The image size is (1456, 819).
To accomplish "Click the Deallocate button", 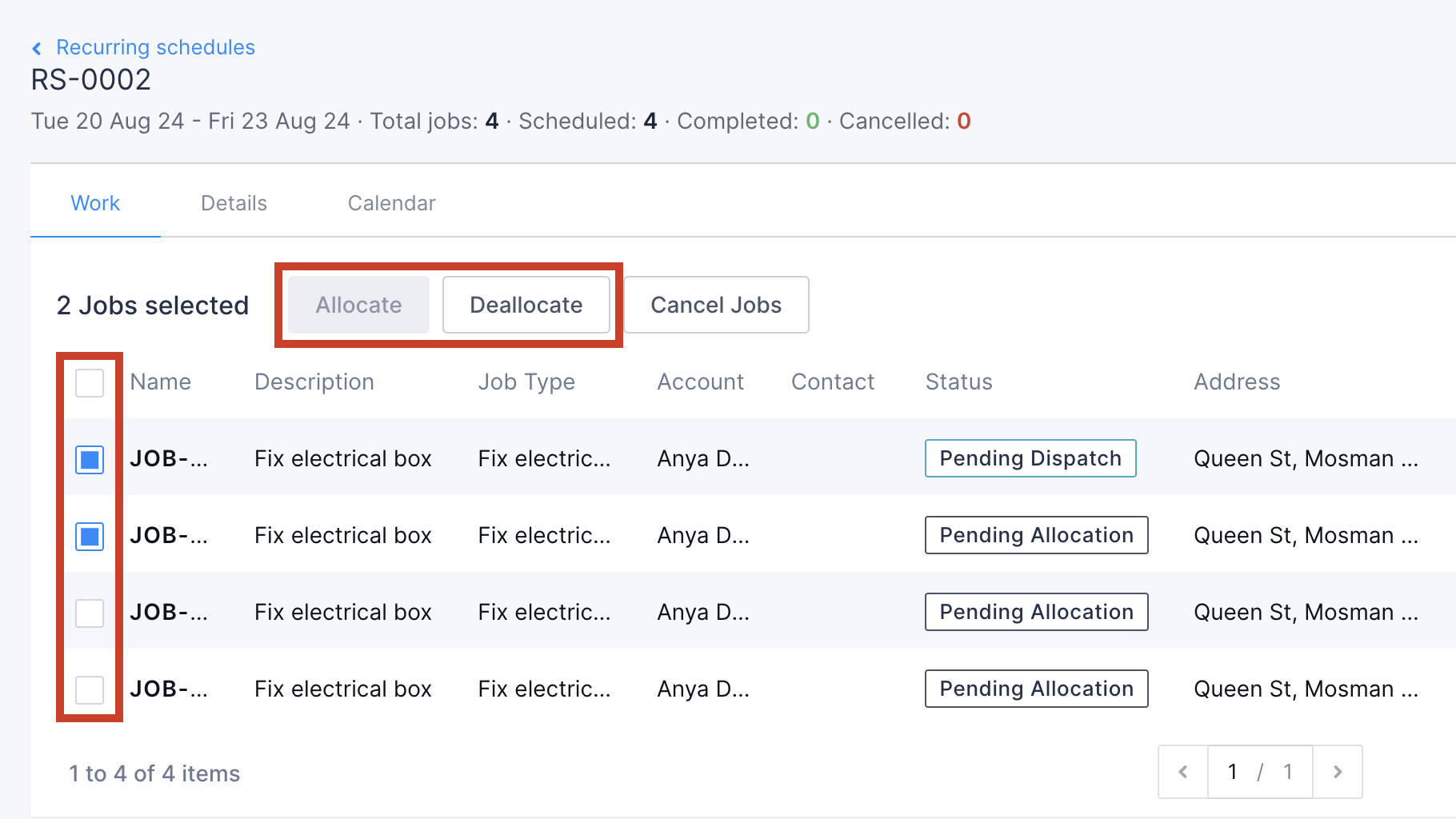I will click(x=526, y=305).
